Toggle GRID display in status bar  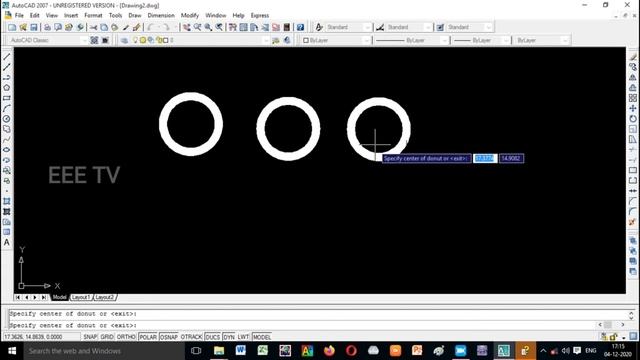pyautogui.click(x=107, y=337)
